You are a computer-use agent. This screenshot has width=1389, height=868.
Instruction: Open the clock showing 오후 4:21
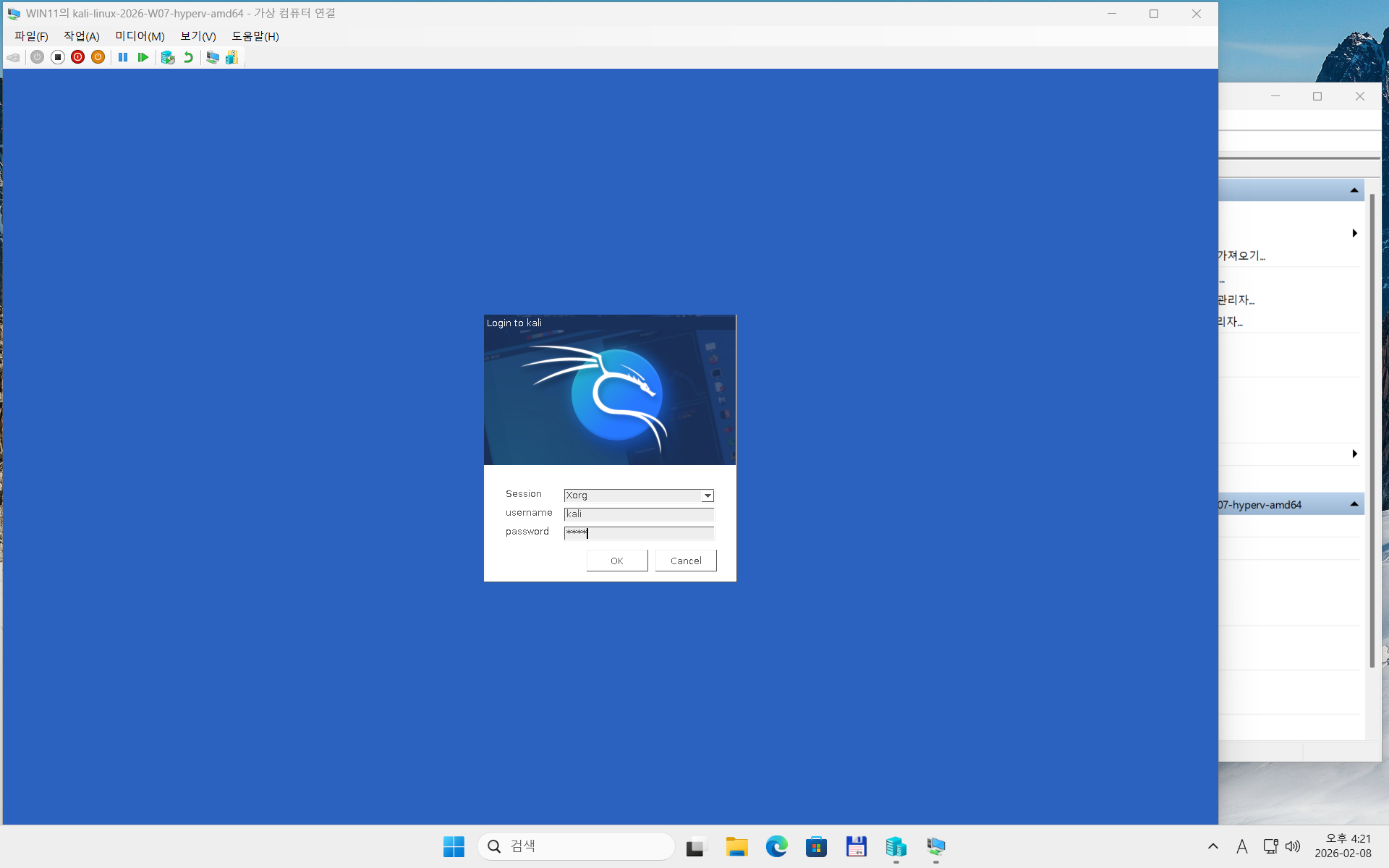point(1343,846)
